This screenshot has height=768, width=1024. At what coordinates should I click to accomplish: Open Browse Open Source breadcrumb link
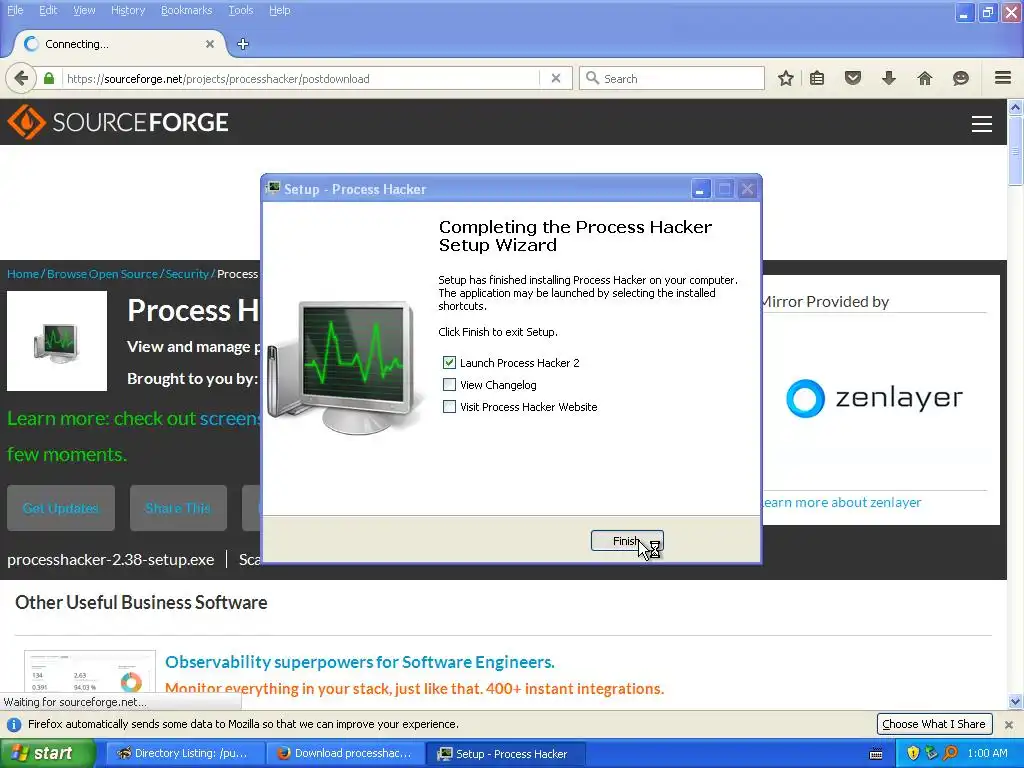103,274
